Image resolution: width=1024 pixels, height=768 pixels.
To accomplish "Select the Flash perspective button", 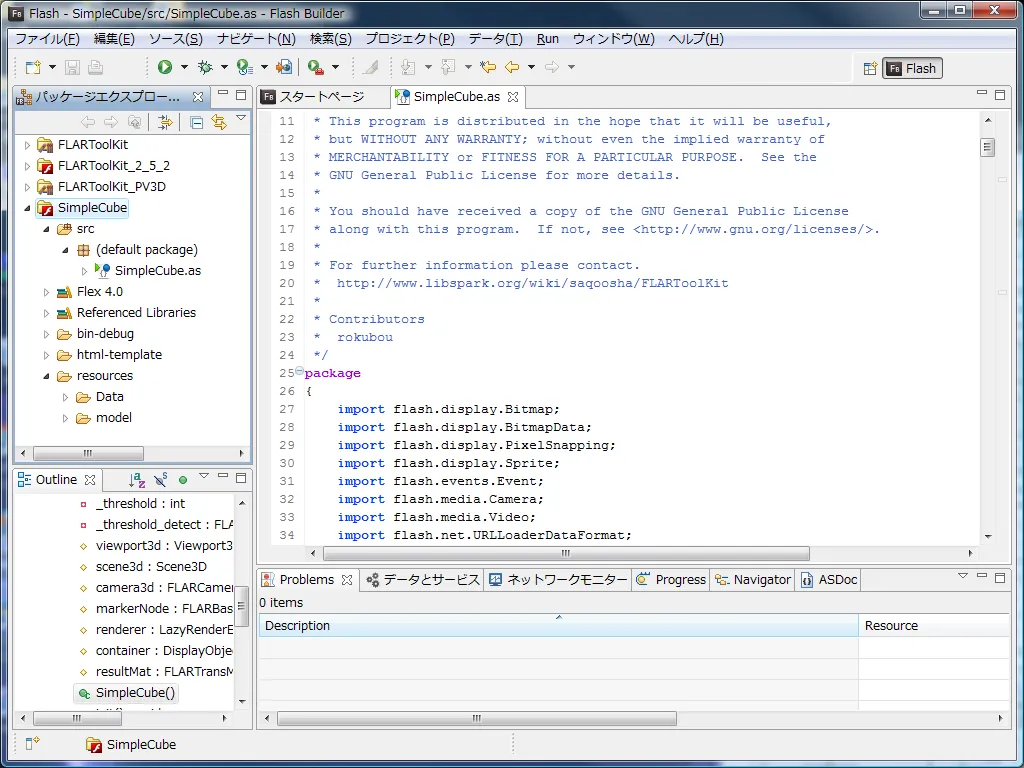I will coord(912,68).
